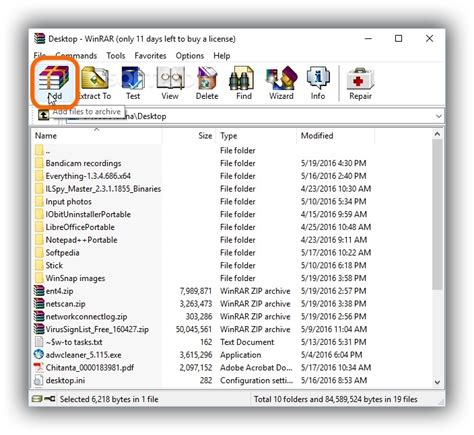Click the vertical scrollbar thumb
The width and height of the screenshot is (474, 435).
437,215
